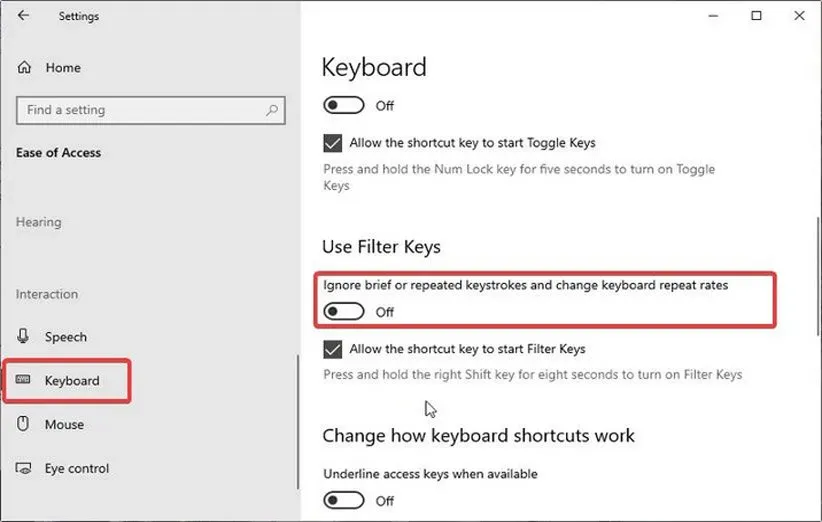Open the Speech settings page
The height and width of the screenshot is (522, 822).
coord(66,337)
